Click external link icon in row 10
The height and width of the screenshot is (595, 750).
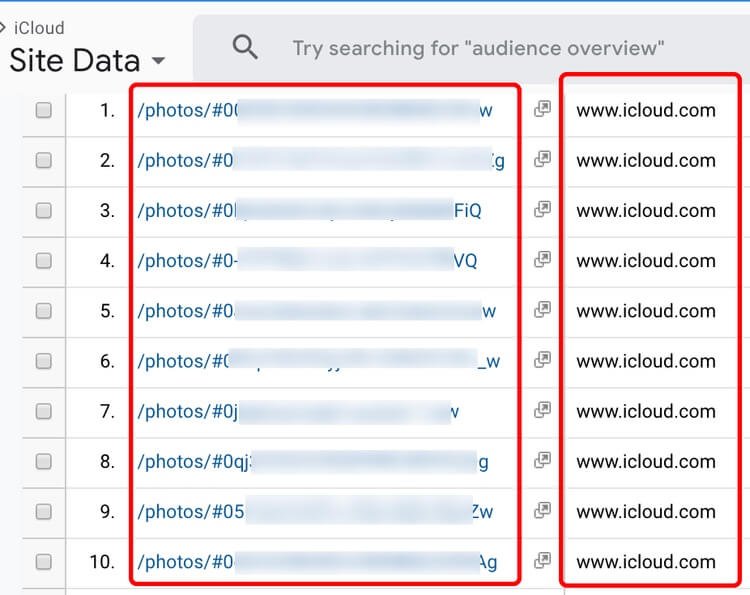click(542, 561)
